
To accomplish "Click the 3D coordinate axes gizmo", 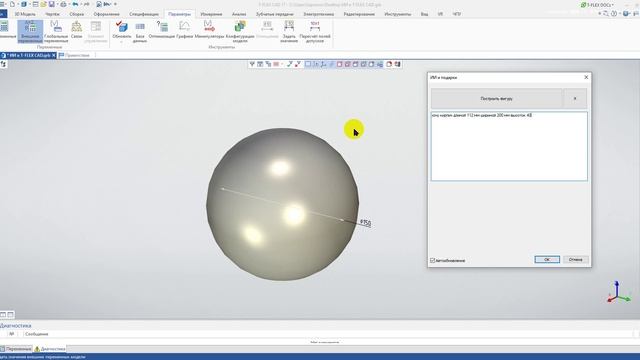I will click(619, 292).
